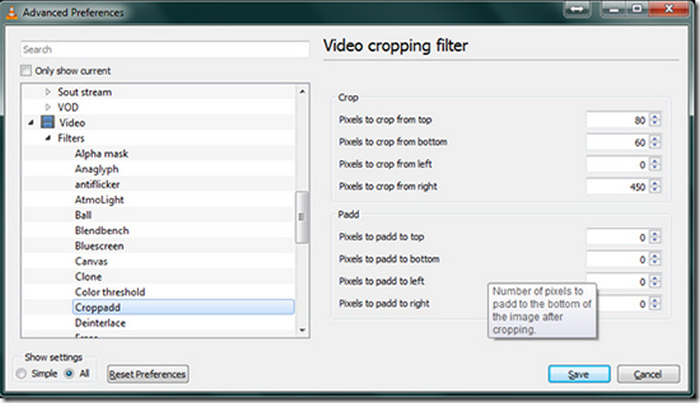700x403 pixels.
Task: Click the double-arrow title bar button
Action: (577, 9)
